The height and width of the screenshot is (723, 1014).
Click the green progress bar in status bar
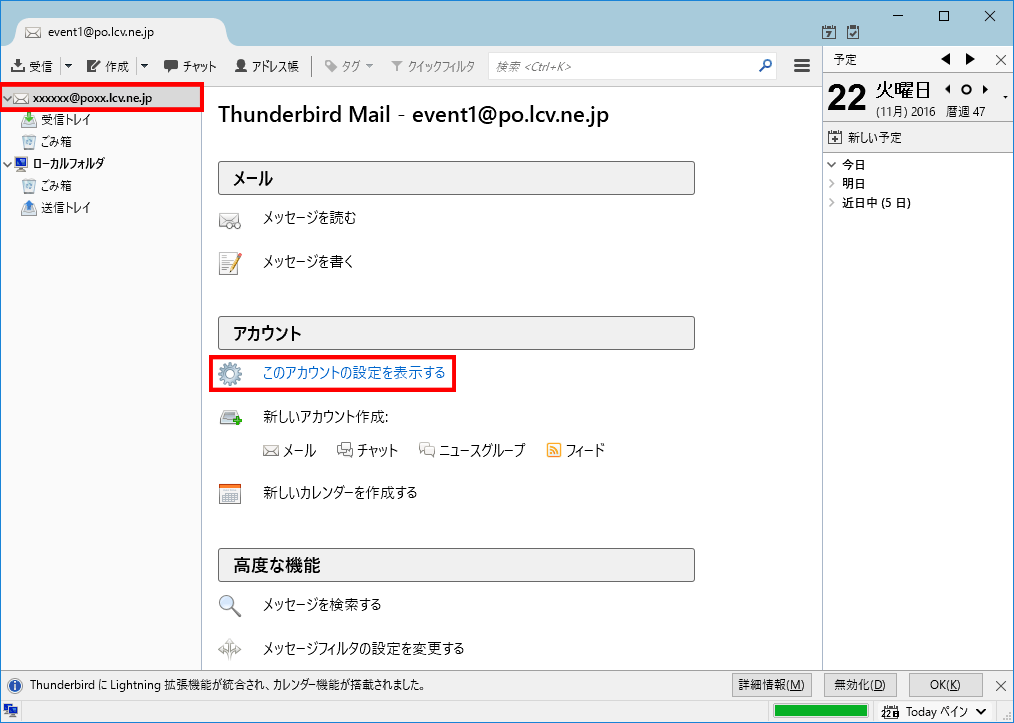(x=821, y=711)
